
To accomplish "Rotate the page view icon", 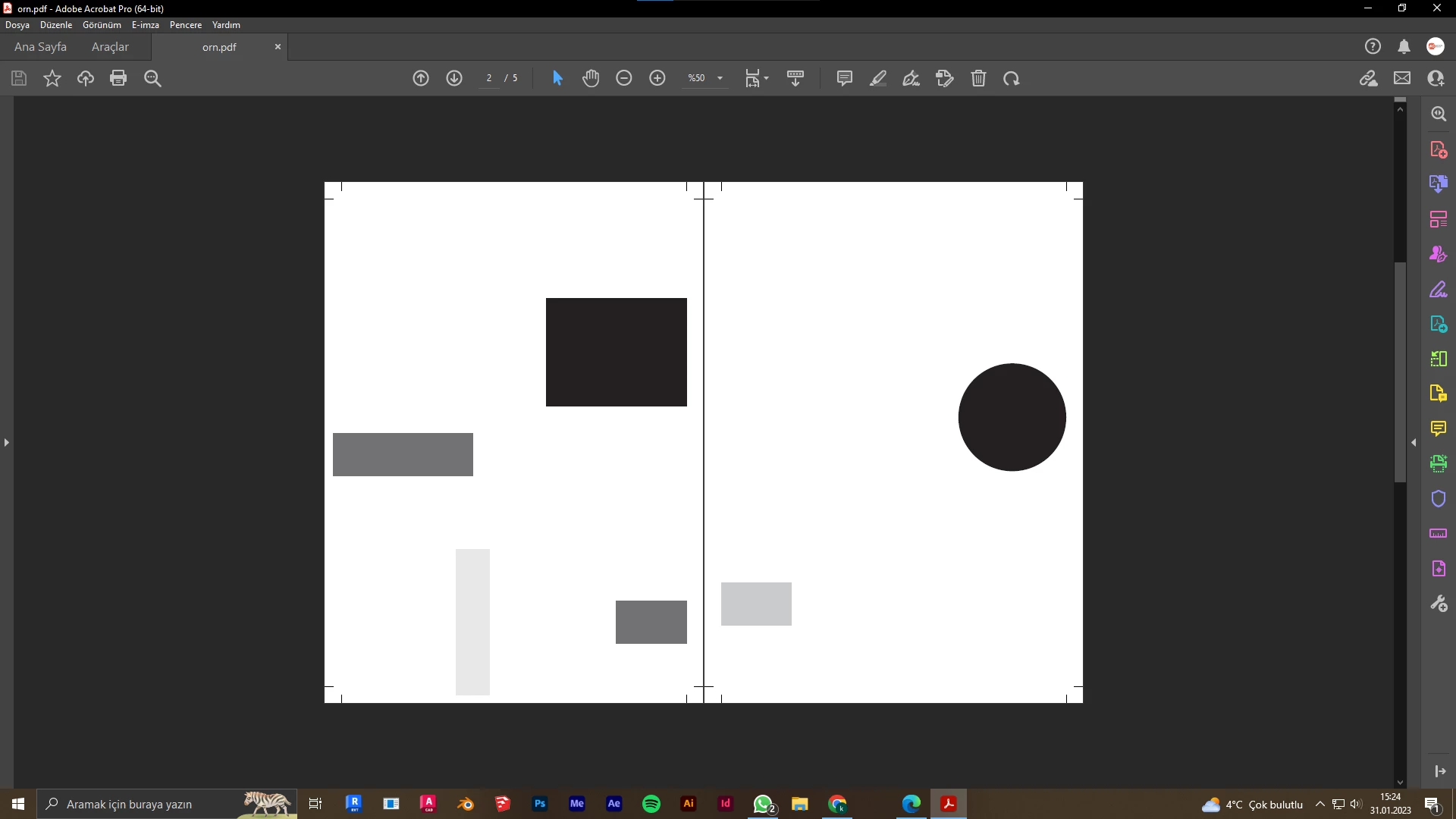I will coord(1012,78).
